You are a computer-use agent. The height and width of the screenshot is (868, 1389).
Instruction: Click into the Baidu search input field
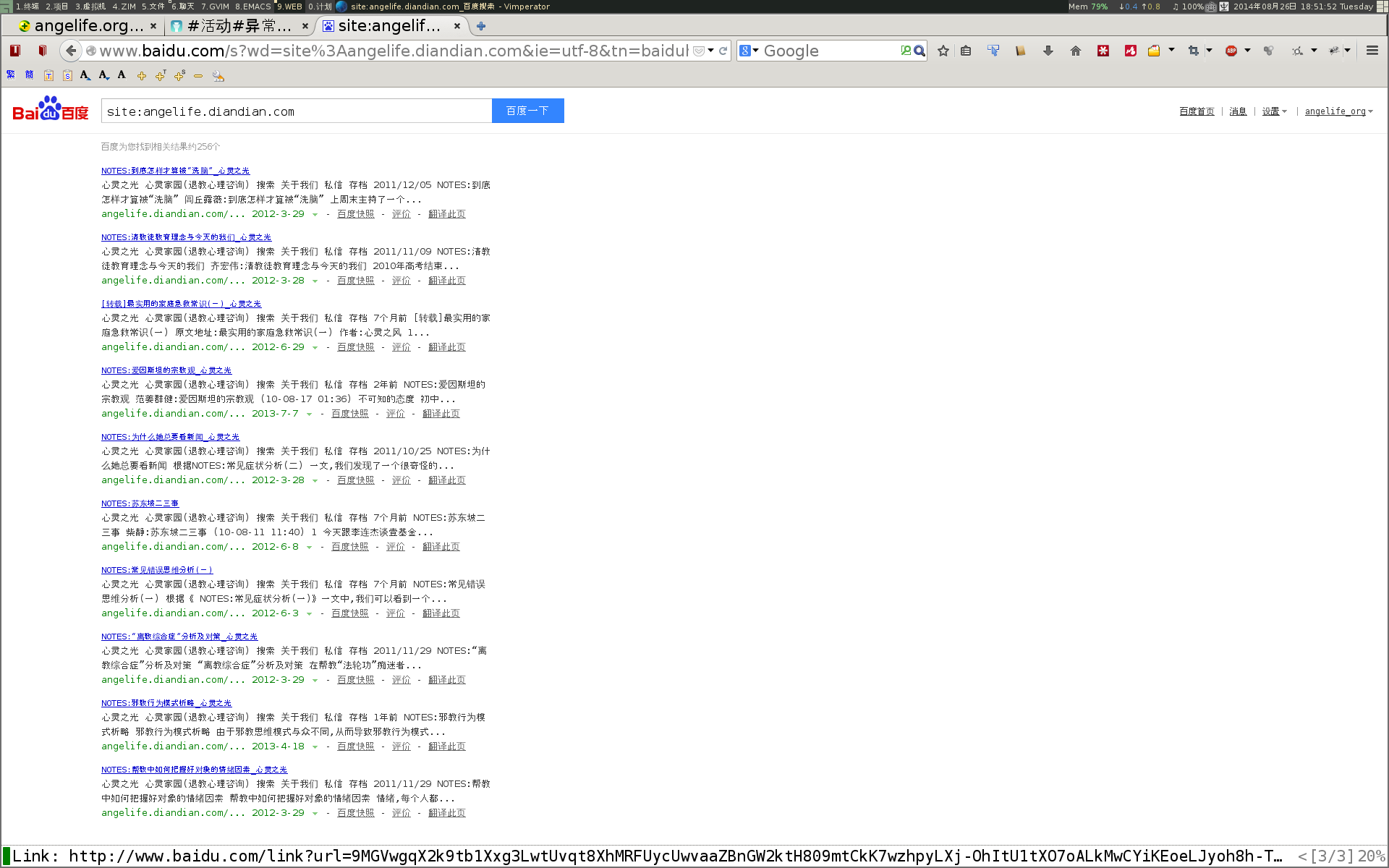coord(297,111)
